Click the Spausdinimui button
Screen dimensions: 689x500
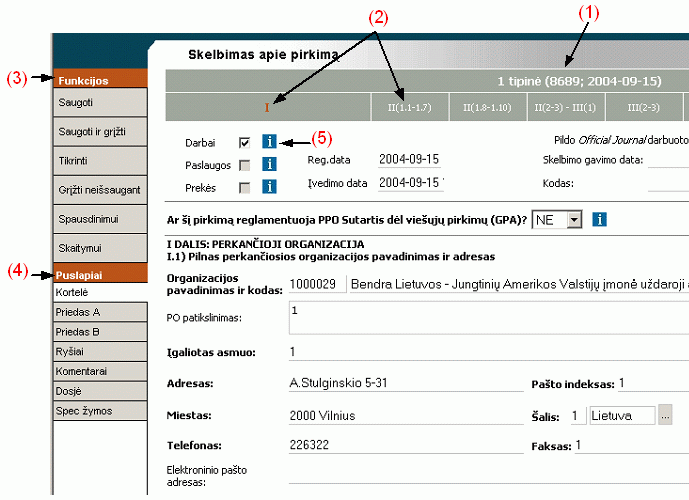[x=100, y=219]
